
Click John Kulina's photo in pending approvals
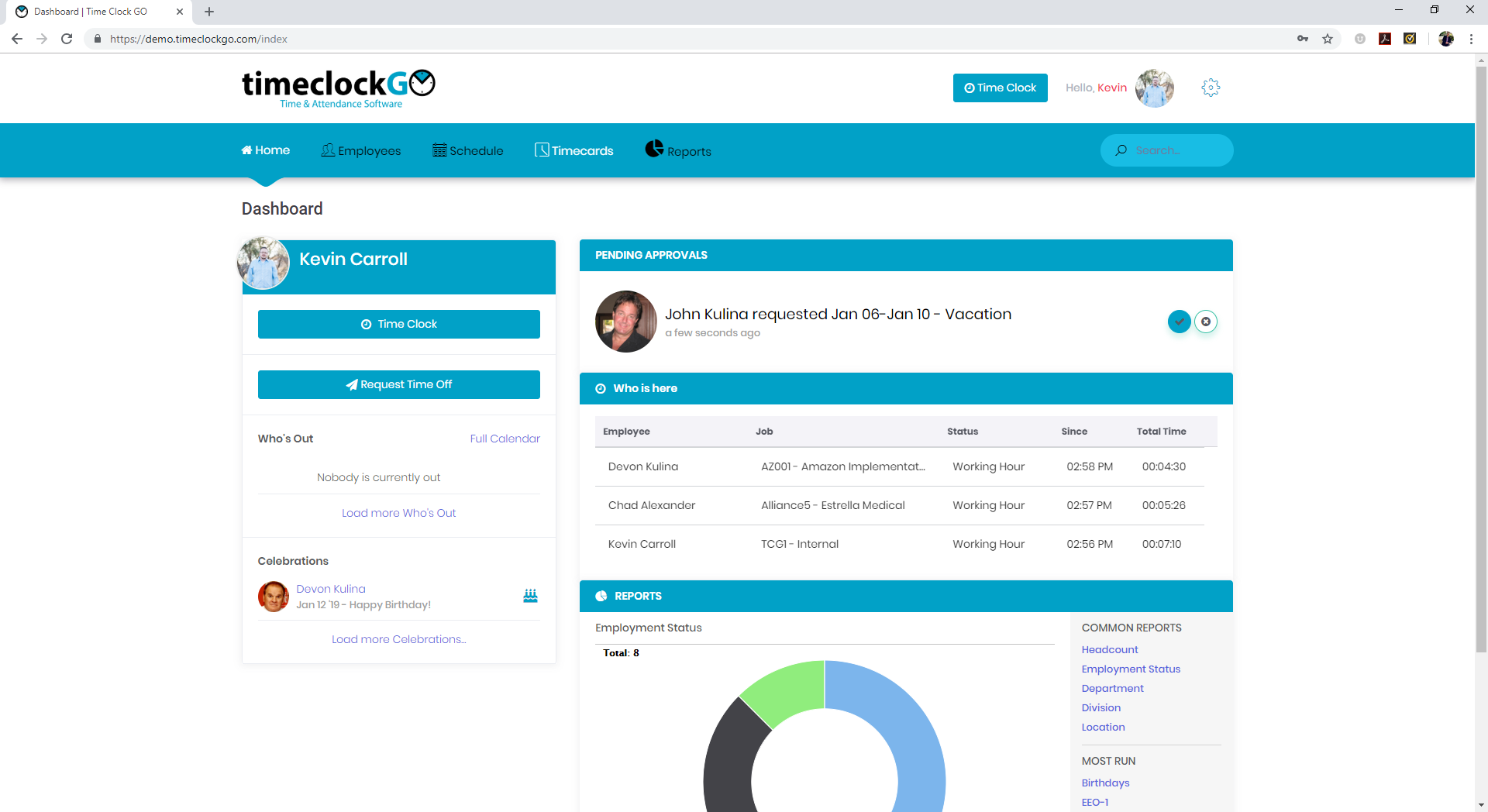(626, 322)
